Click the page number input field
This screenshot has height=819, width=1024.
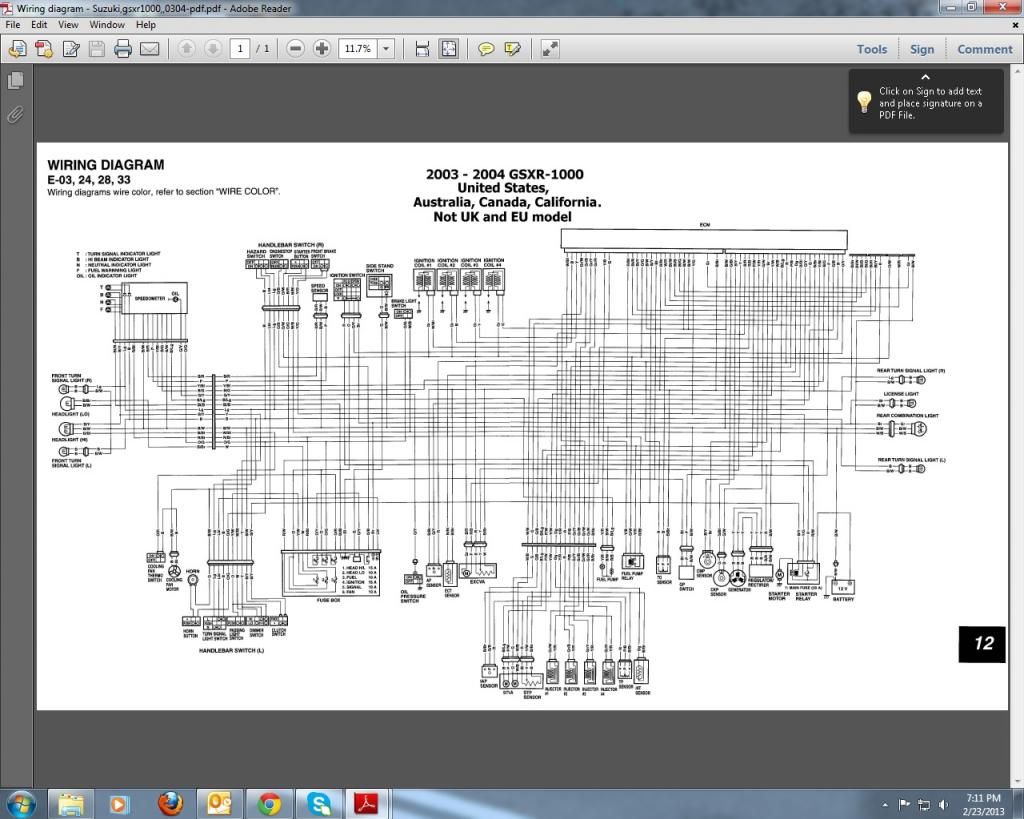[240, 49]
